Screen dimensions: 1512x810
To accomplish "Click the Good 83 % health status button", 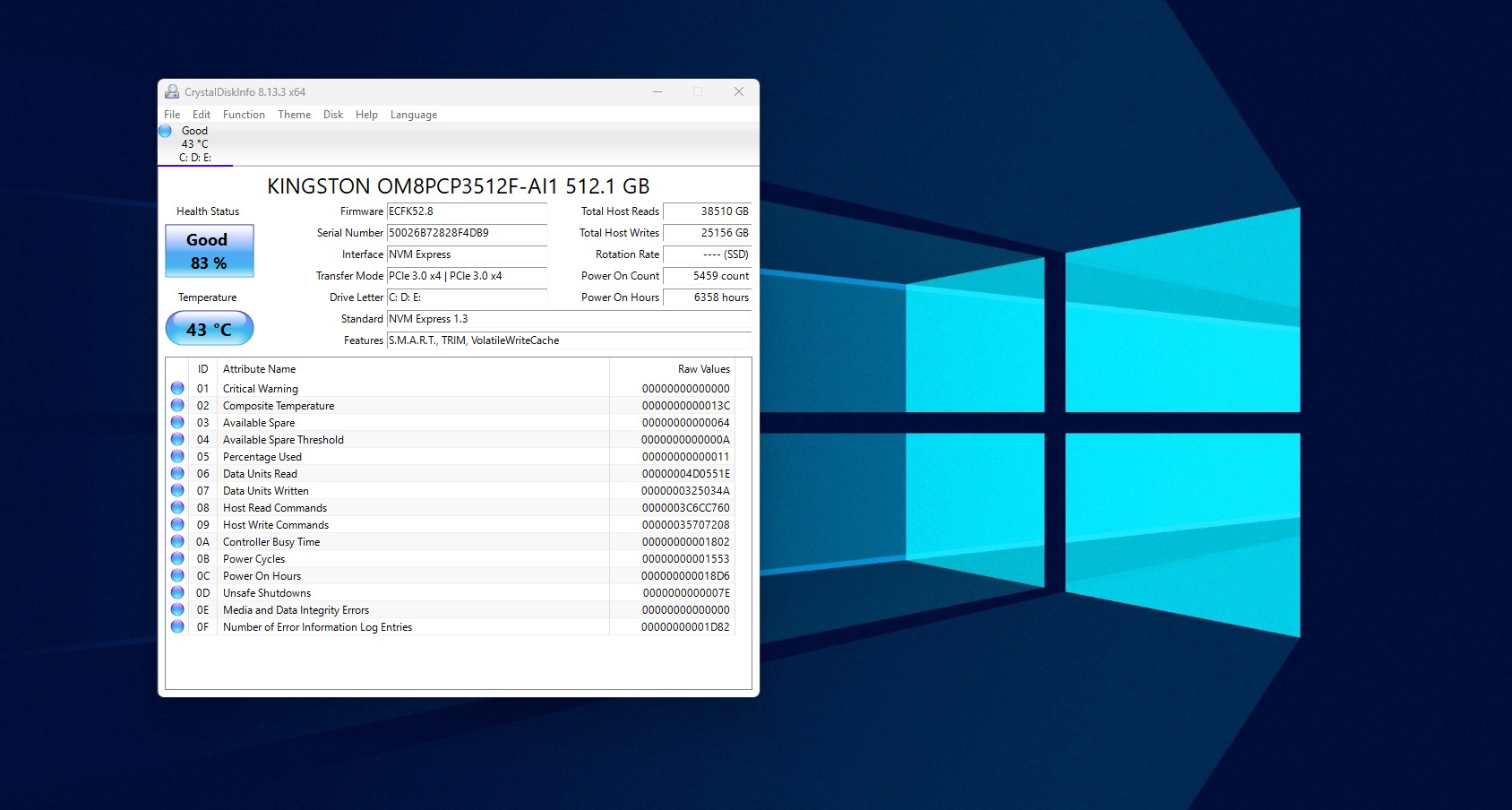I will pos(210,251).
